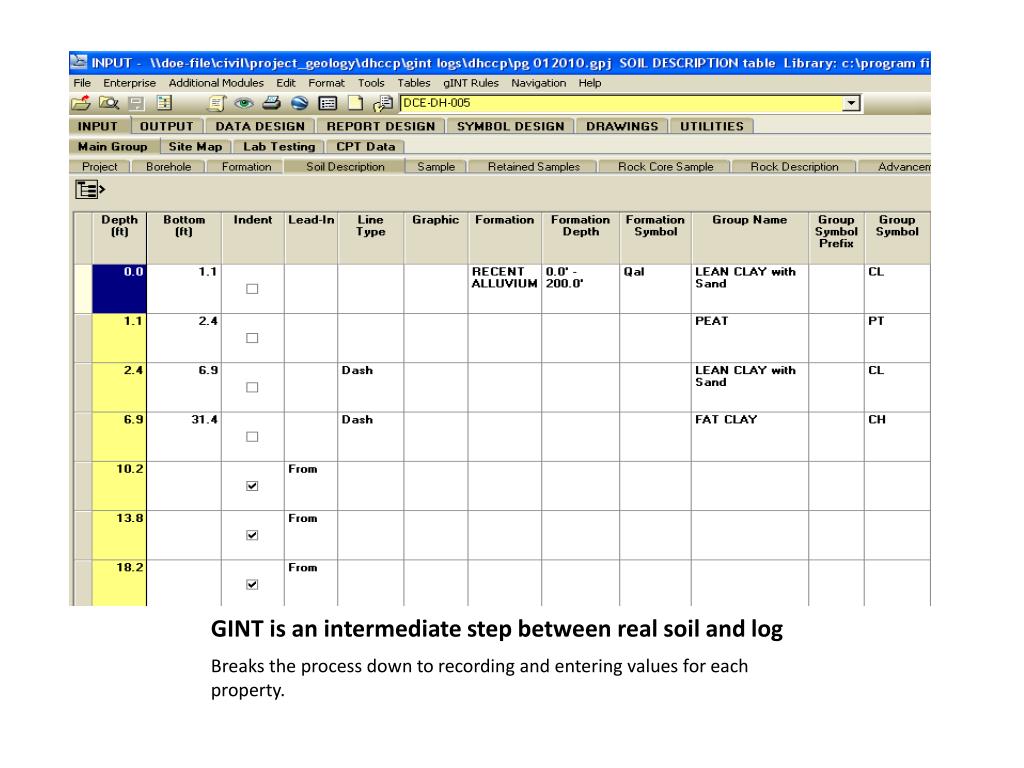Screen dimensions: 1024x768
Task: Click the Group Name column header
Action: coord(750,238)
